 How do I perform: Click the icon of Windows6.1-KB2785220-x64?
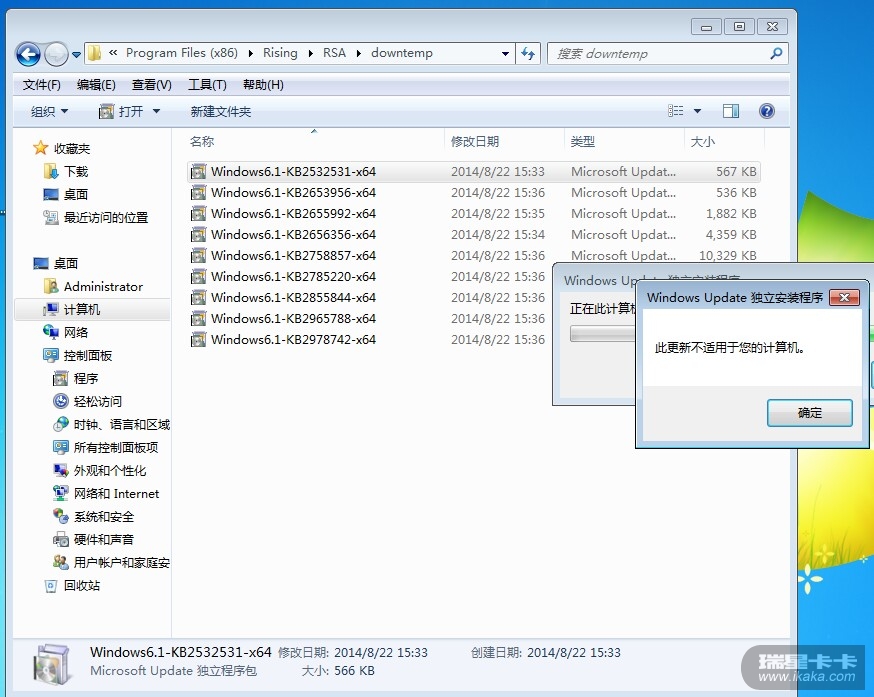point(198,277)
